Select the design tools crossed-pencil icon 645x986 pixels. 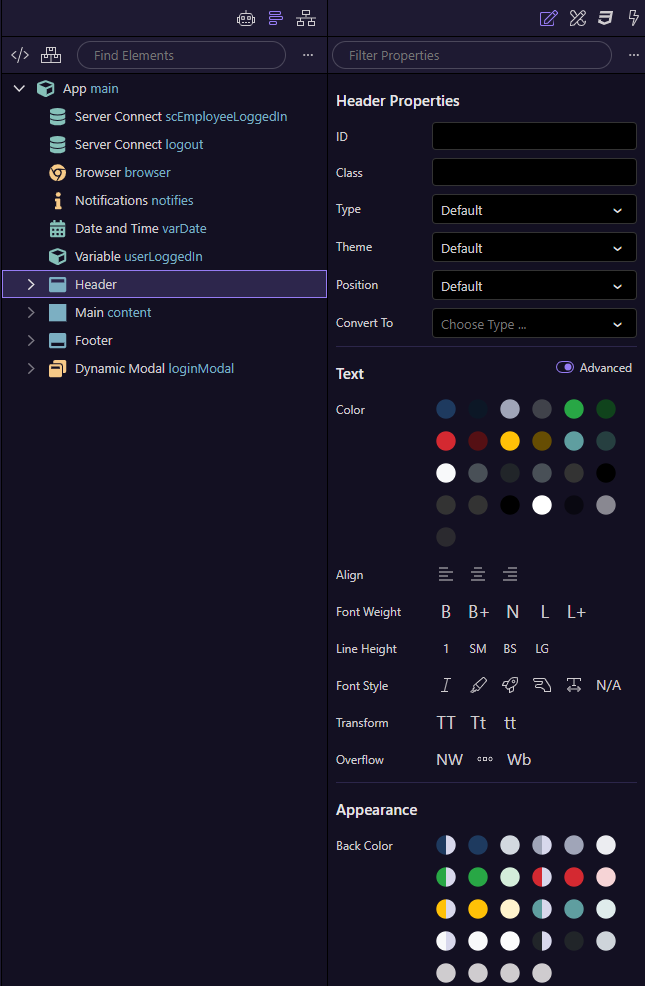coord(577,18)
